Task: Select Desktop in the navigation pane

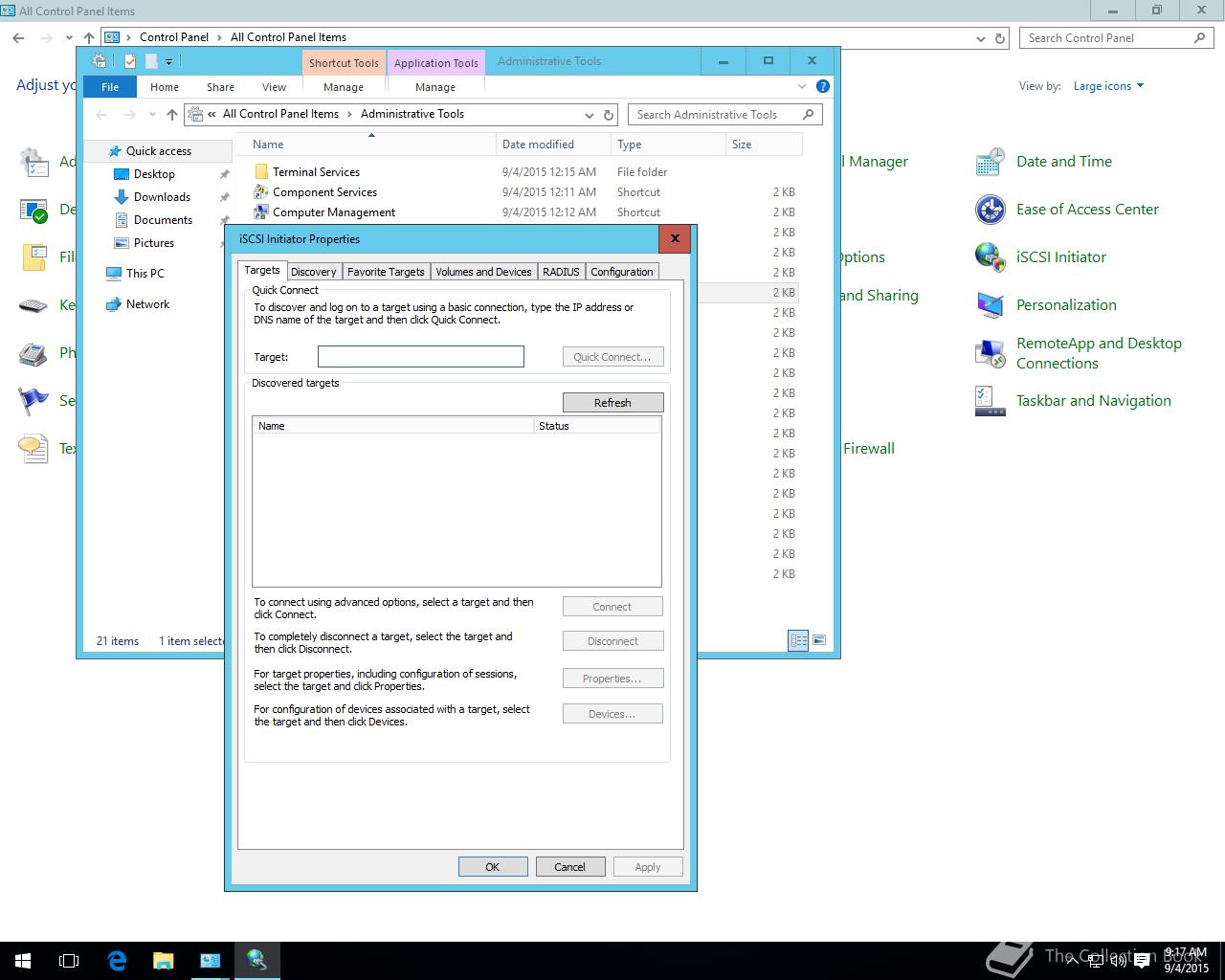Action: 154,174
